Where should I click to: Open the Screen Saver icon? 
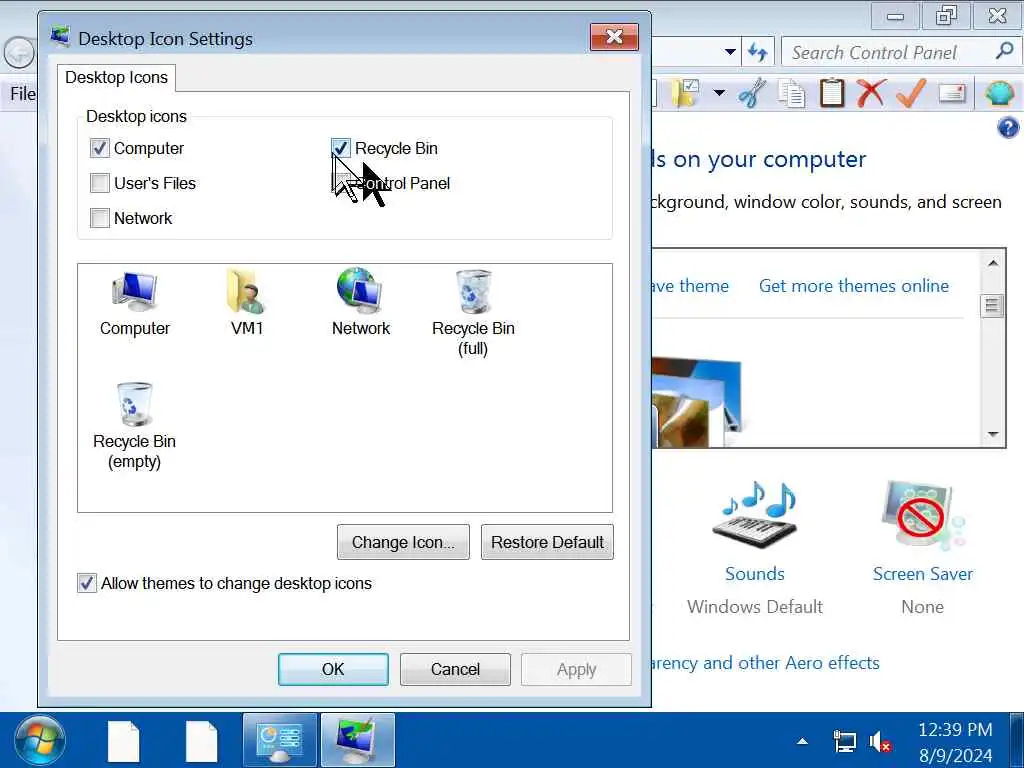tap(922, 516)
